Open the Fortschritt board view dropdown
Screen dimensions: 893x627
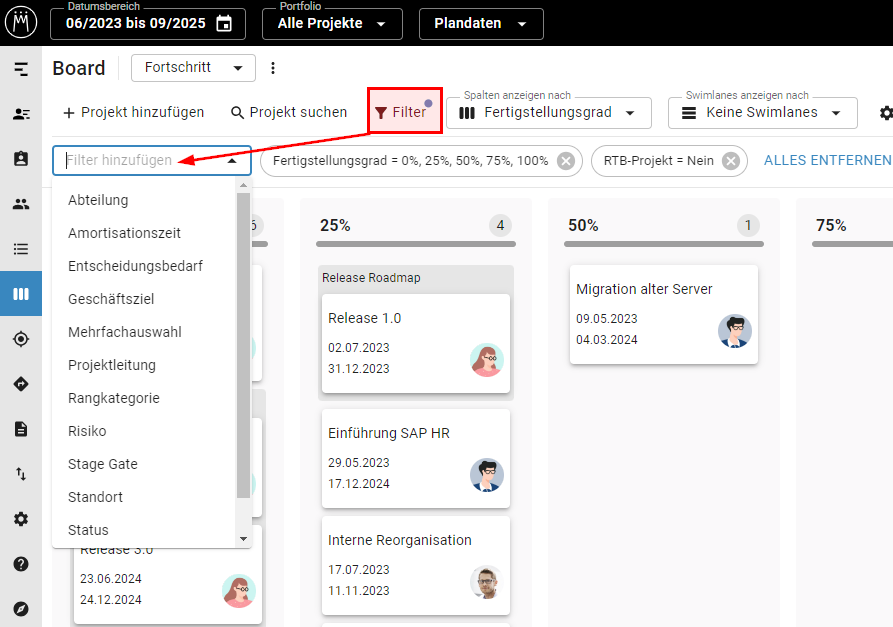pyautogui.click(x=193, y=68)
